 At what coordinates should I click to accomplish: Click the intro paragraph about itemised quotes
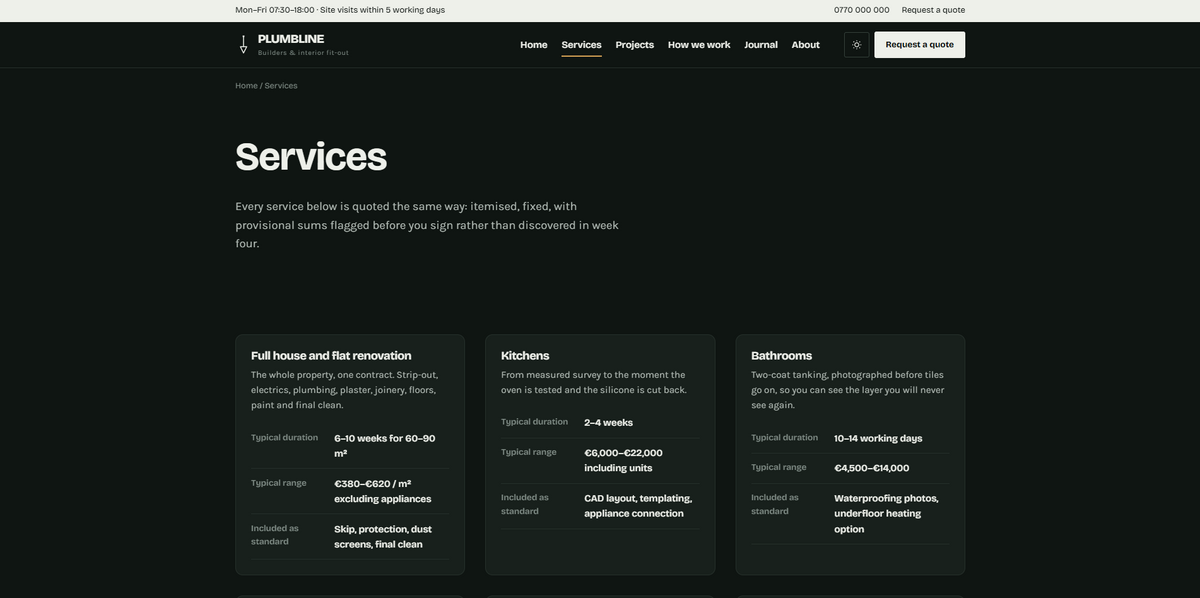coord(427,225)
